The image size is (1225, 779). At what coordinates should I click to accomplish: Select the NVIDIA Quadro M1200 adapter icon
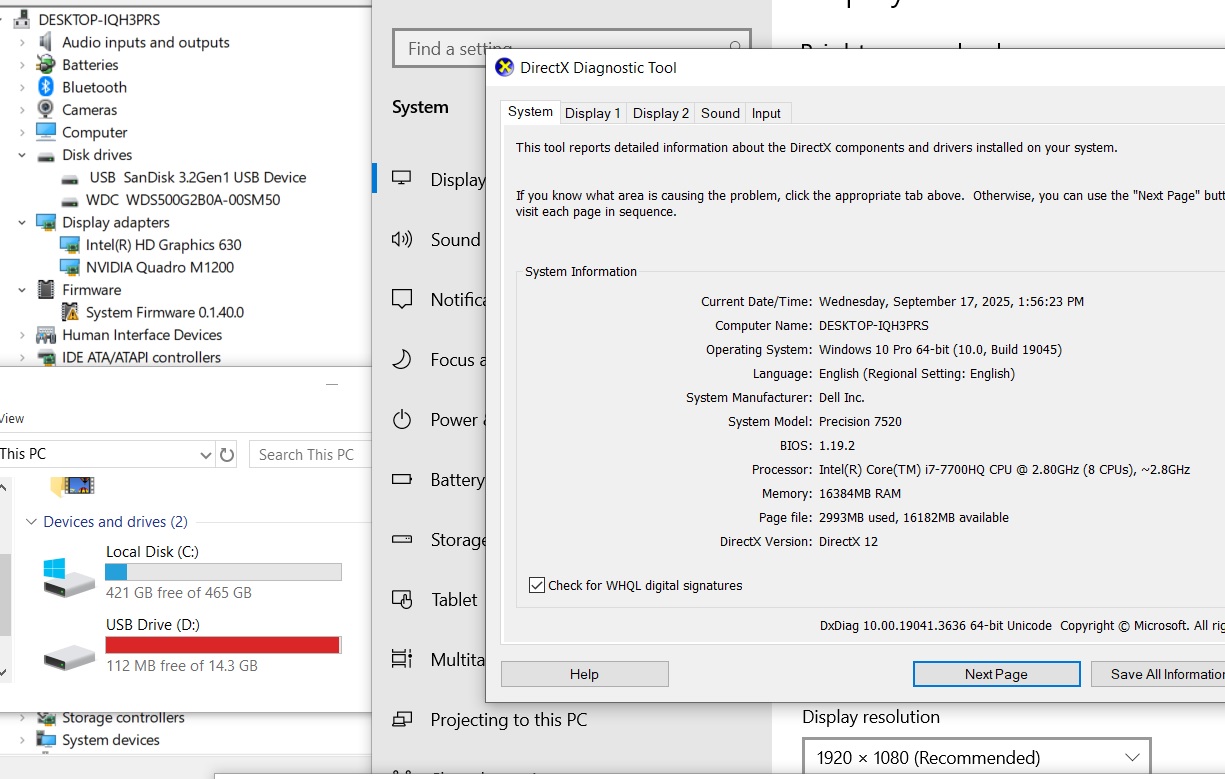coord(69,267)
